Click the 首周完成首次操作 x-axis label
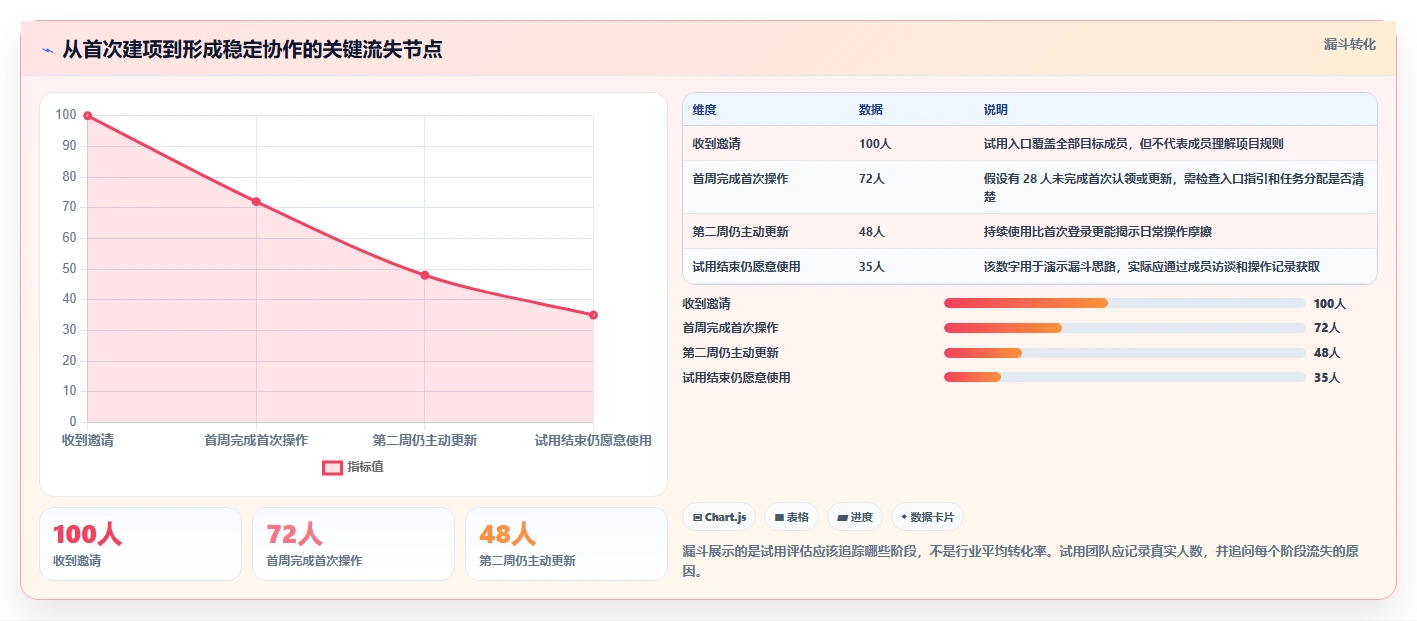The image size is (1417, 621). [x=256, y=440]
